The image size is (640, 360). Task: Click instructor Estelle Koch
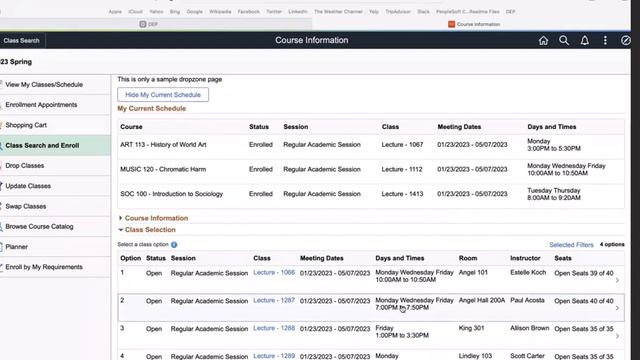click(x=528, y=273)
